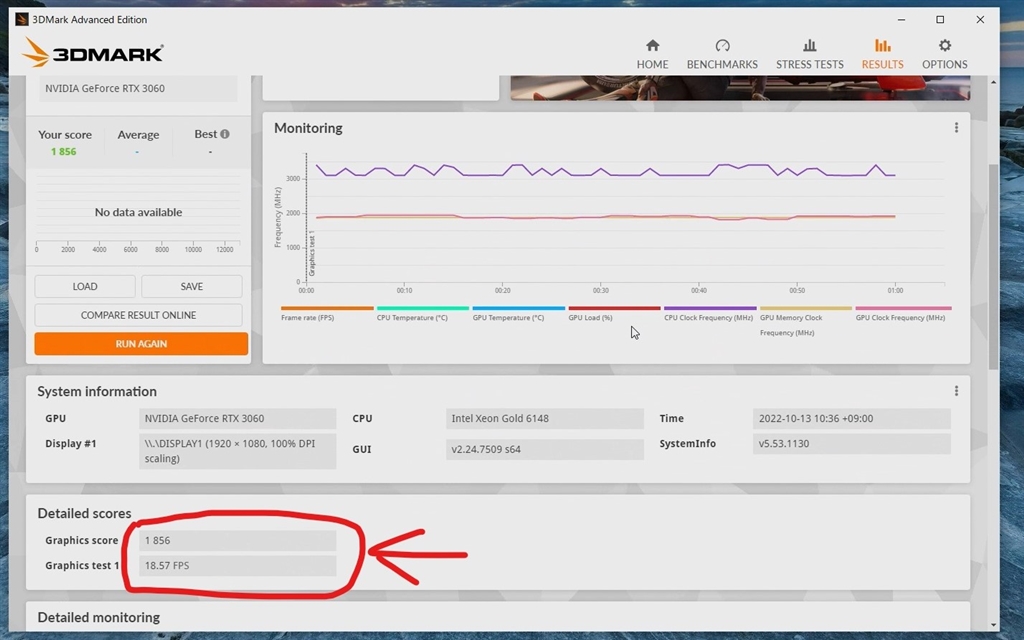Click the 3DMark logo
This screenshot has width=1024, height=640.
coord(93,52)
